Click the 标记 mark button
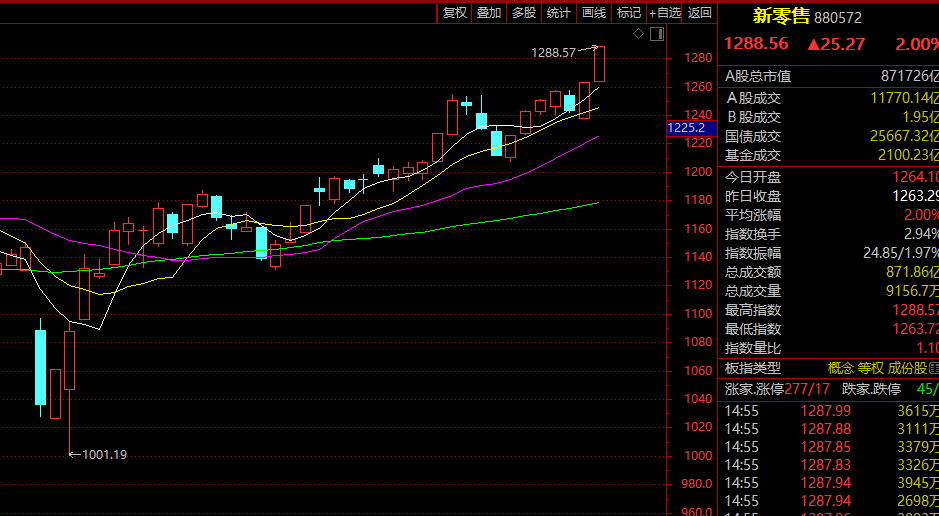The image size is (939, 516). 629,13
